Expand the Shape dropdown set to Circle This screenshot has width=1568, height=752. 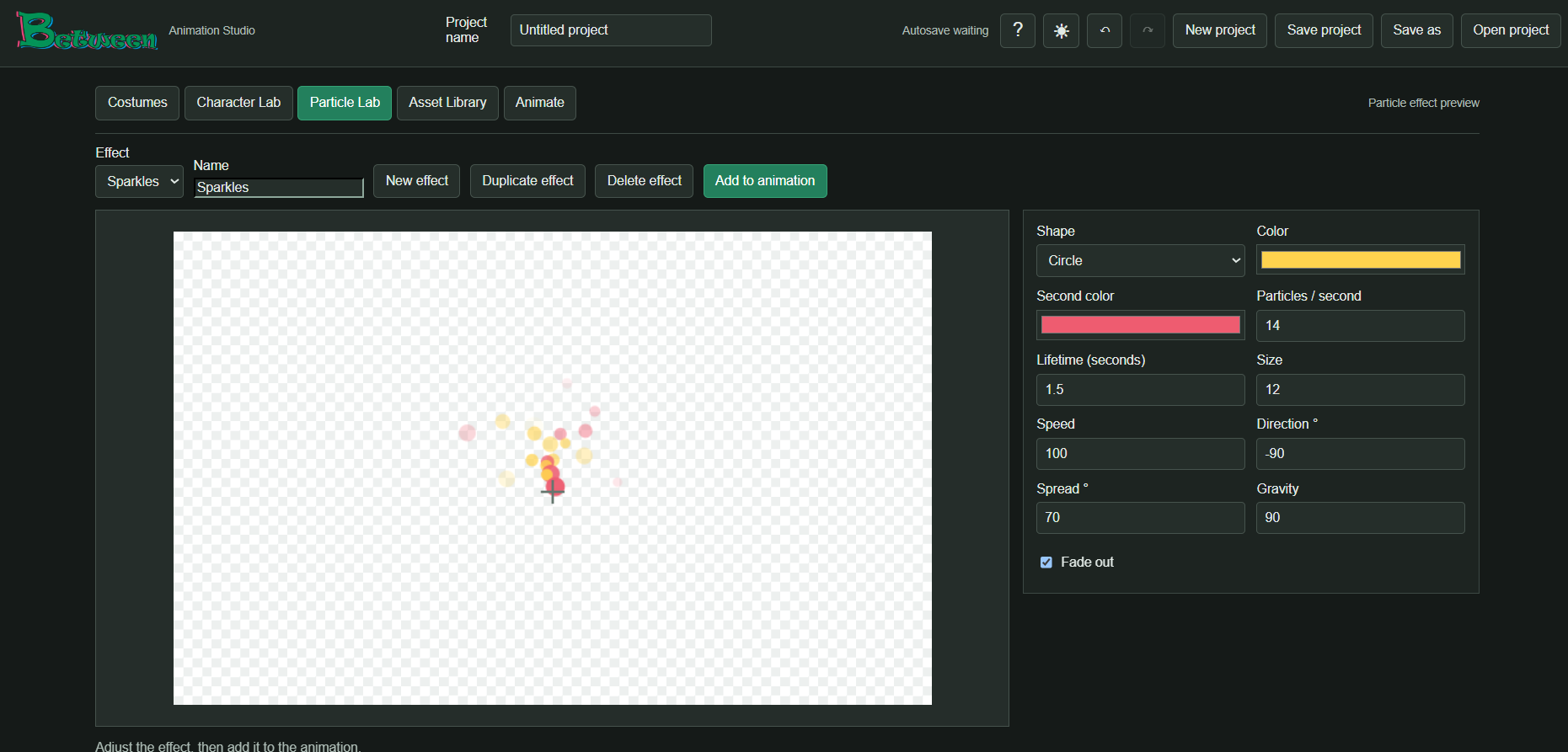1140,261
